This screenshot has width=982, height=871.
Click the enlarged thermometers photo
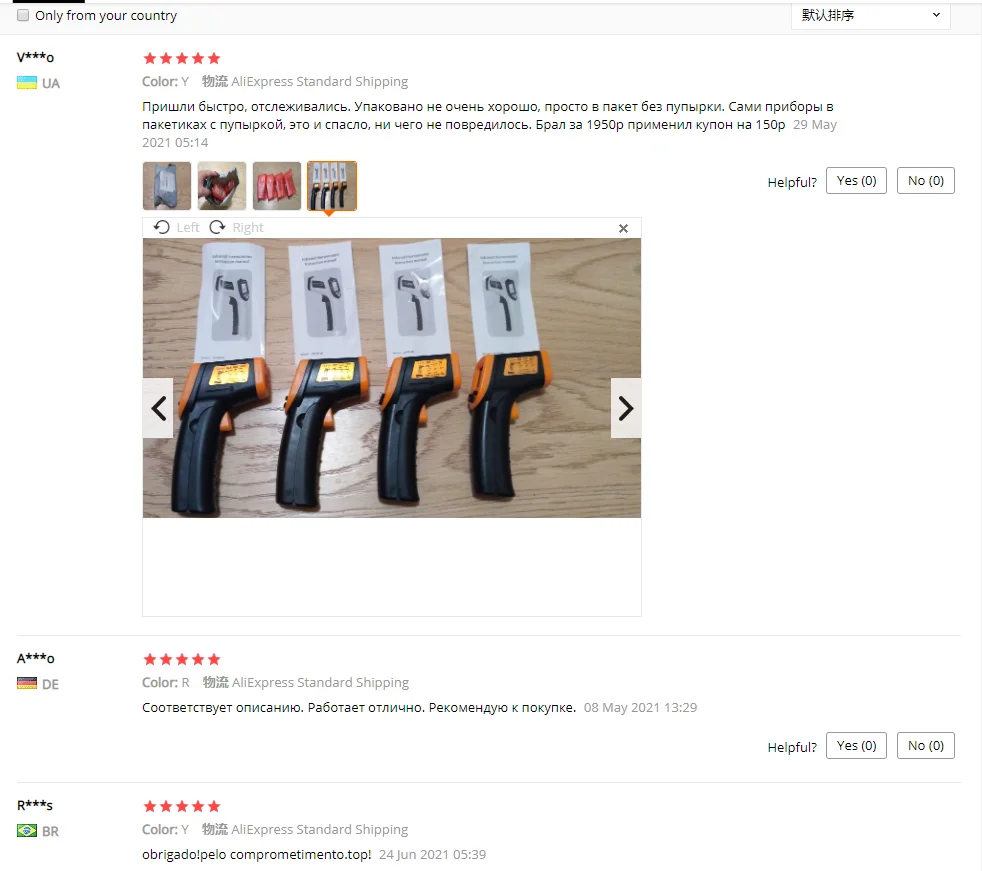point(392,378)
